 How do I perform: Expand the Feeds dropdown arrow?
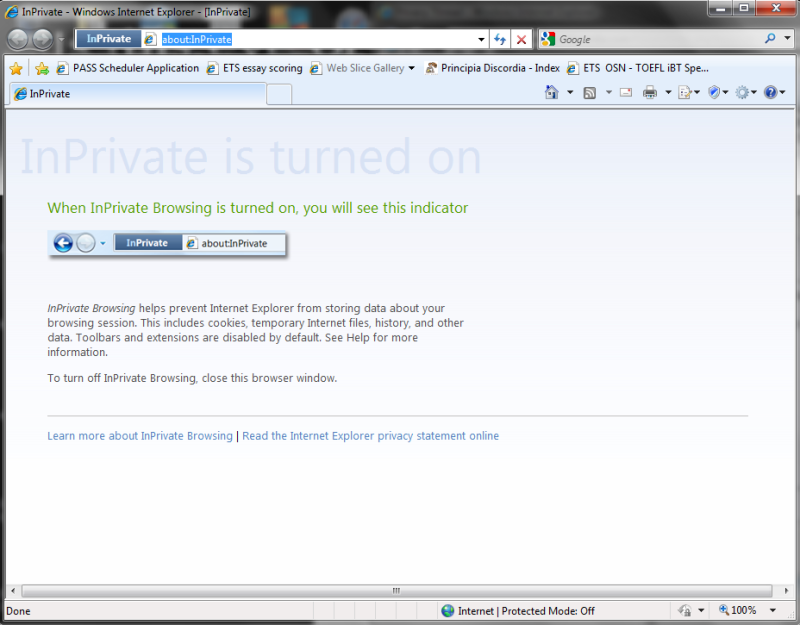tap(609, 92)
